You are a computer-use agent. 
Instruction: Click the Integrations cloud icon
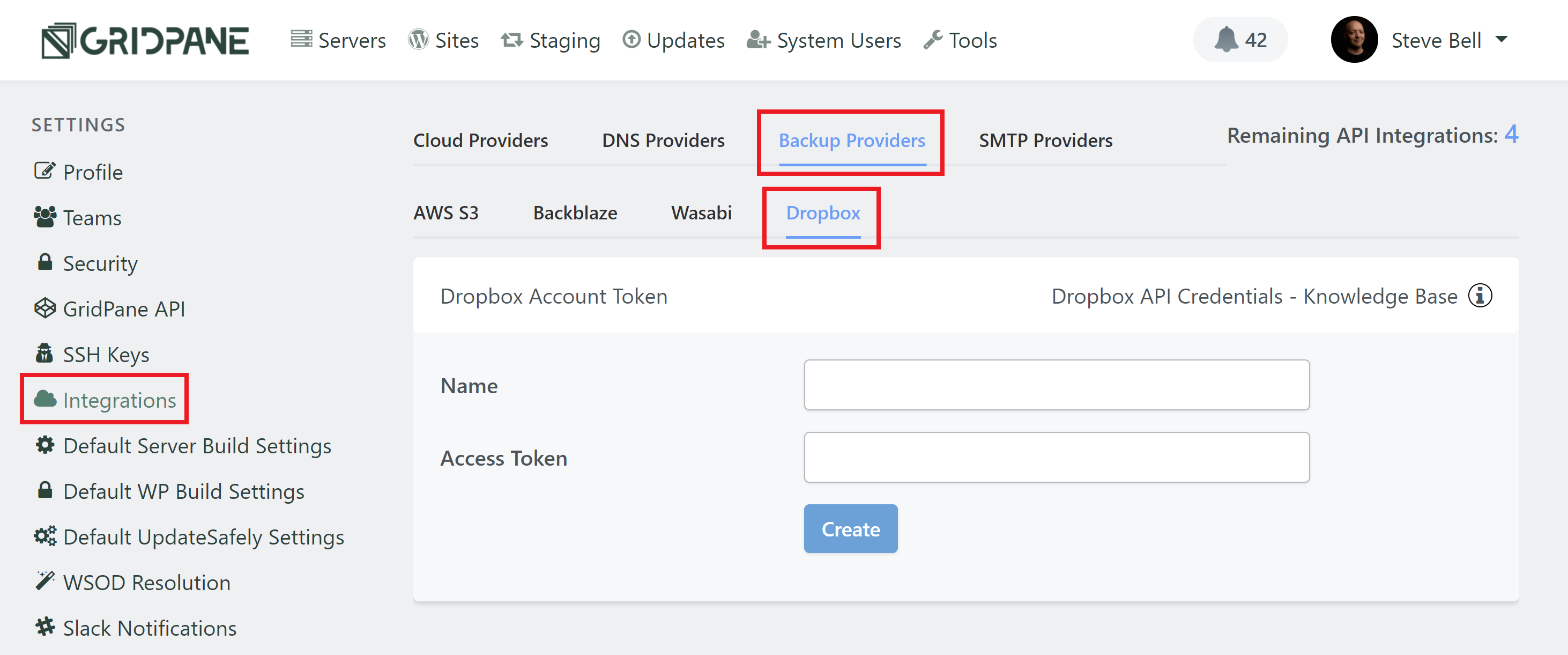click(x=44, y=399)
